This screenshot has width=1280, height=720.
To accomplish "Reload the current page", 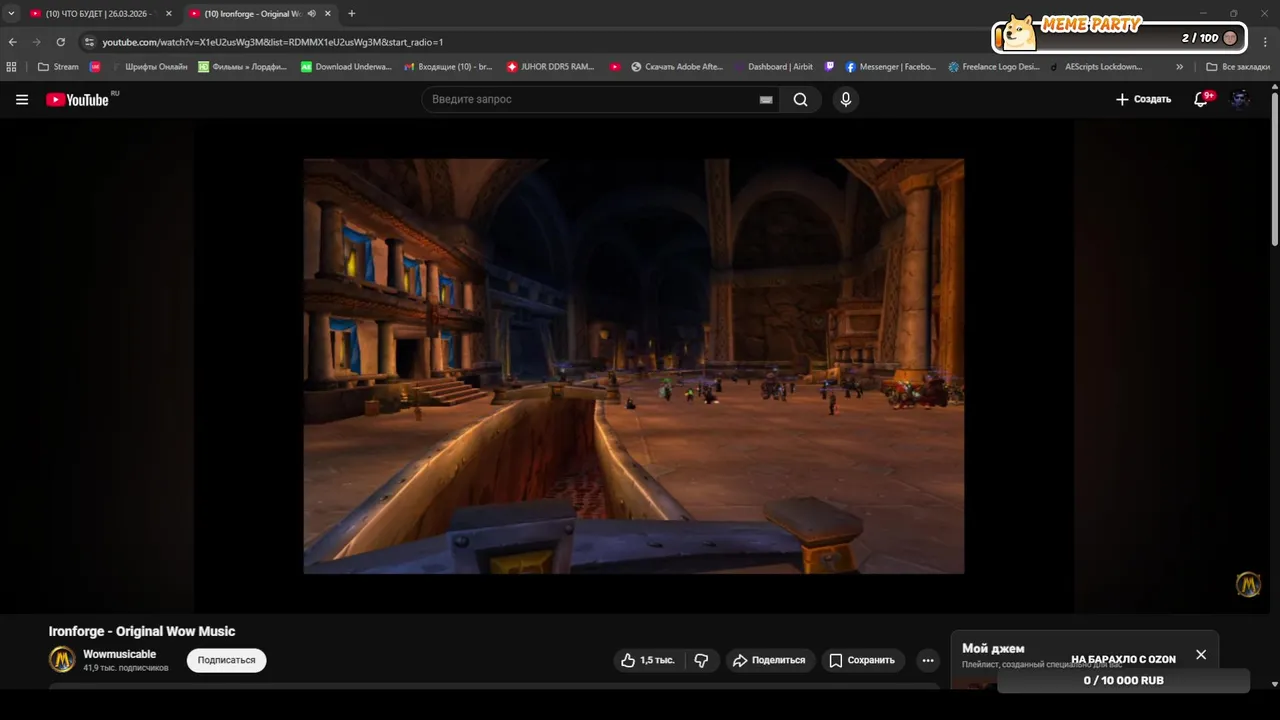I will (x=61, y=42).
